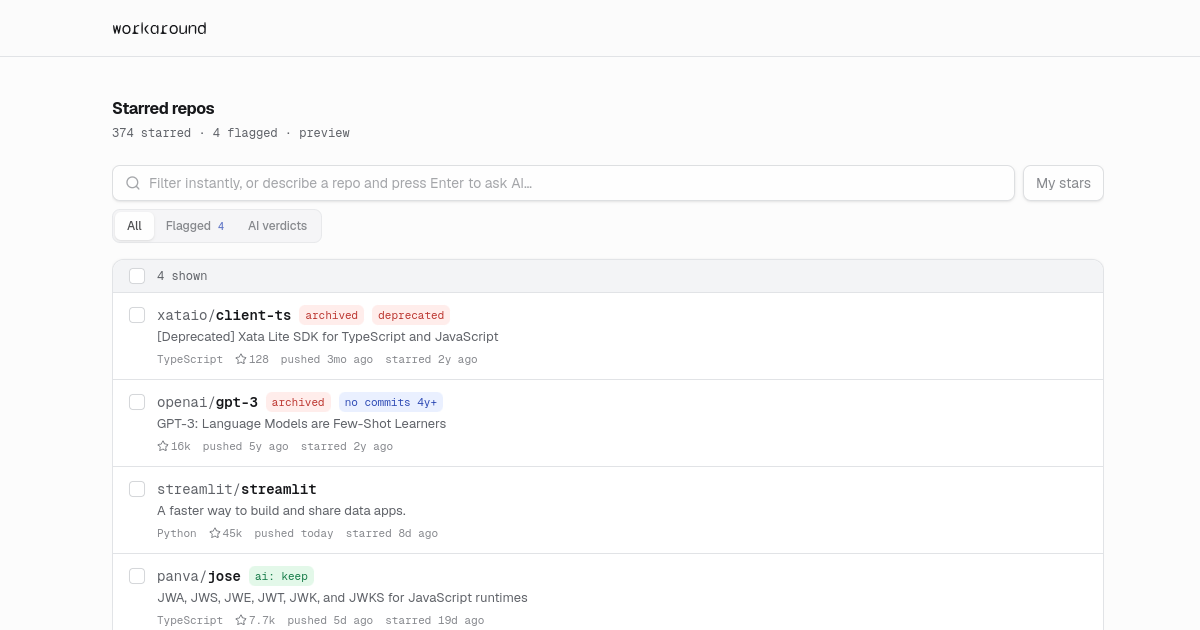This screenshot has height=630, width=1200.
Task: Click the search magnifier icon
Action: tap(133, 183)
